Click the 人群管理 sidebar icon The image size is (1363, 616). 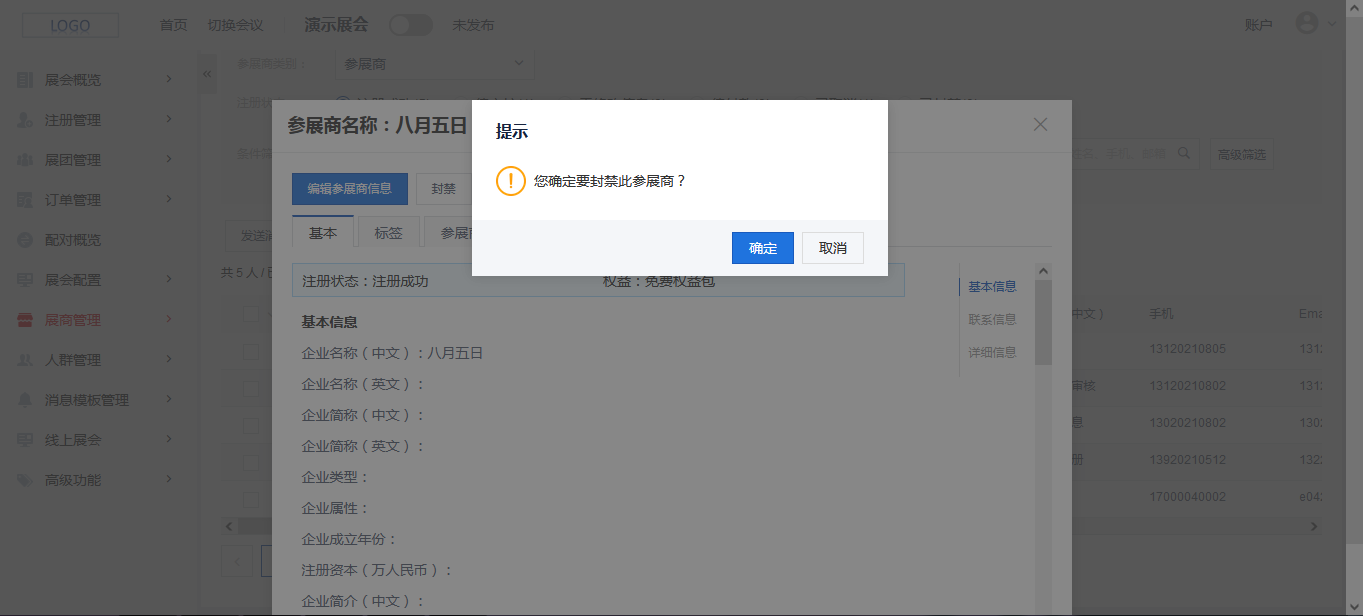25,360
